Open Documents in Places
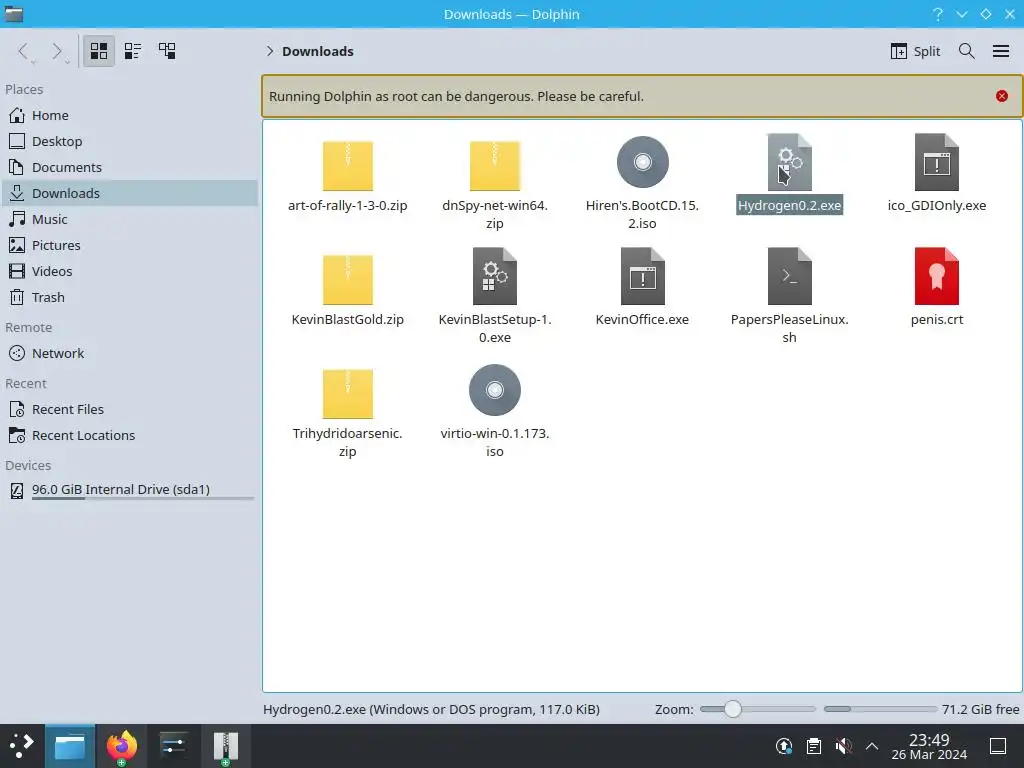The image size is (1024, 768). [129, 167]
